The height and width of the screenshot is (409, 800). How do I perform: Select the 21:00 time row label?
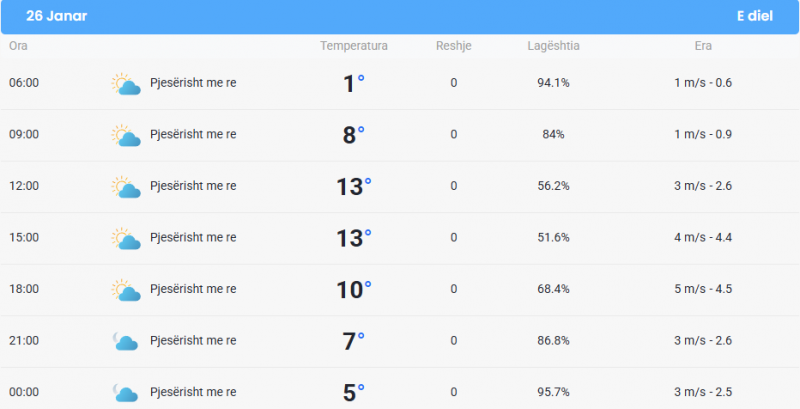24,341
